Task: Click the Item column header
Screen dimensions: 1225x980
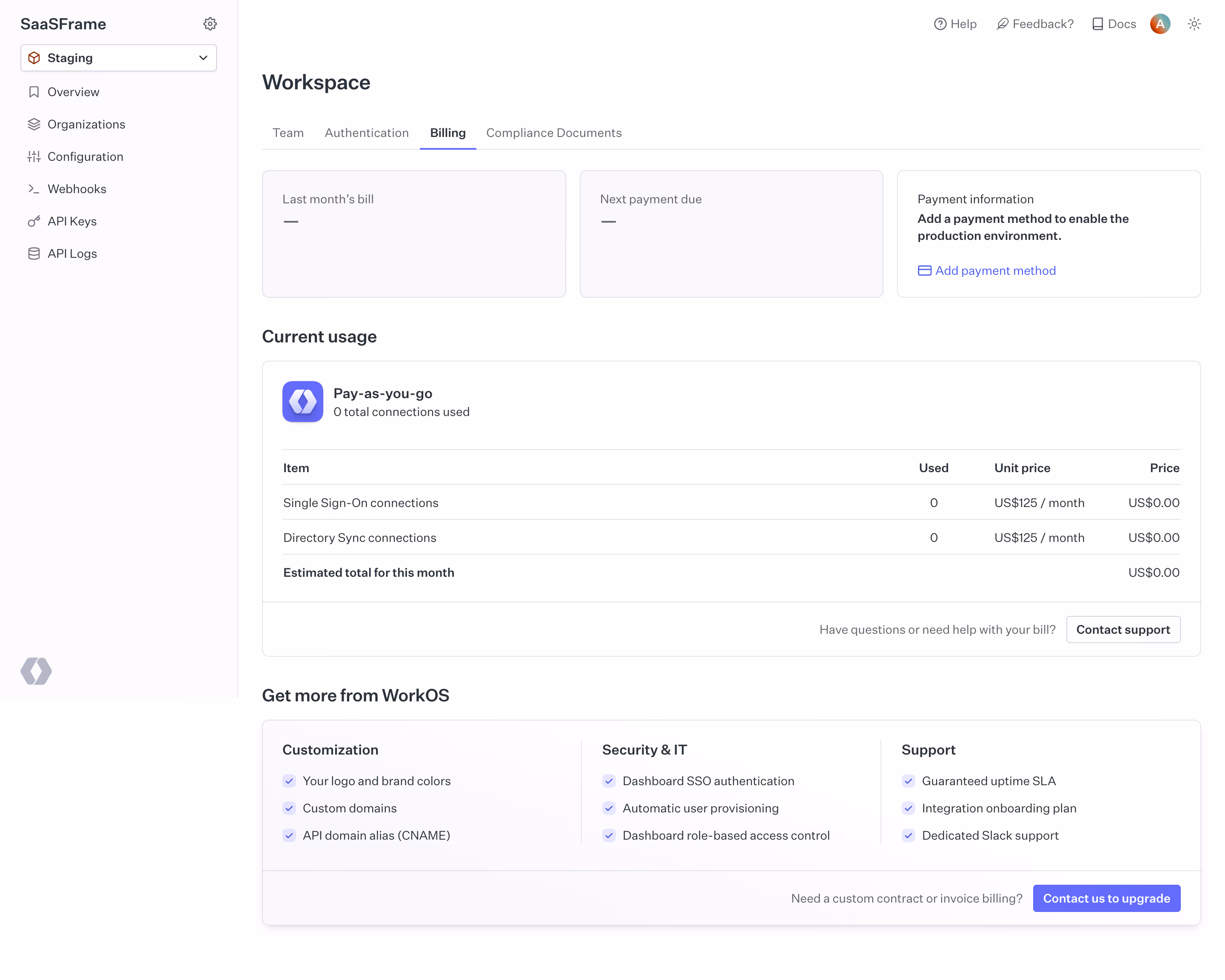Action: click(296, 468)
